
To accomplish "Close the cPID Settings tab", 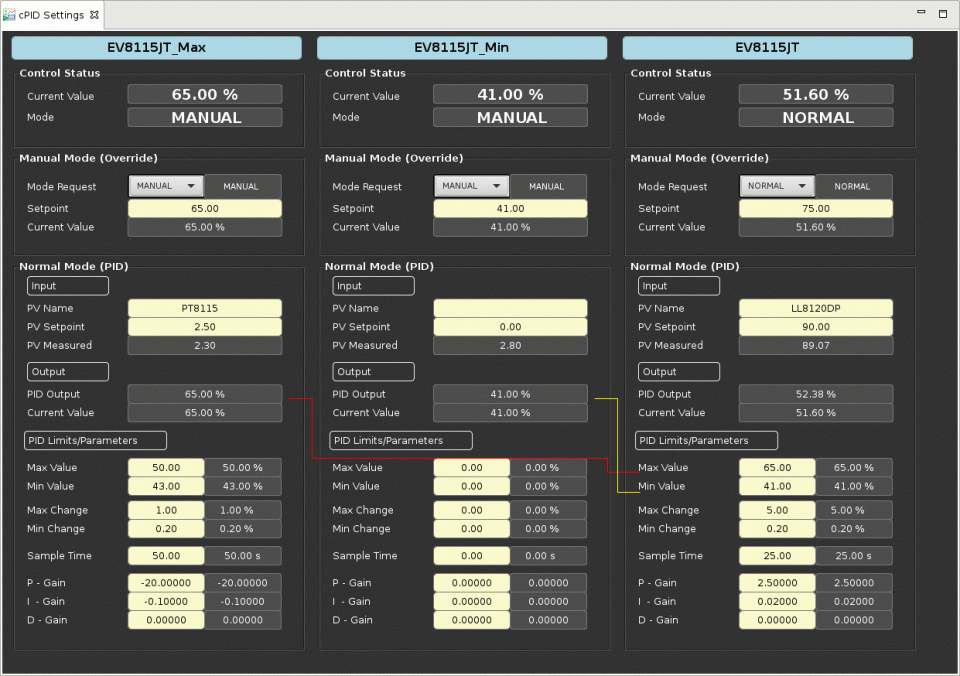I will tap(95, 15).
